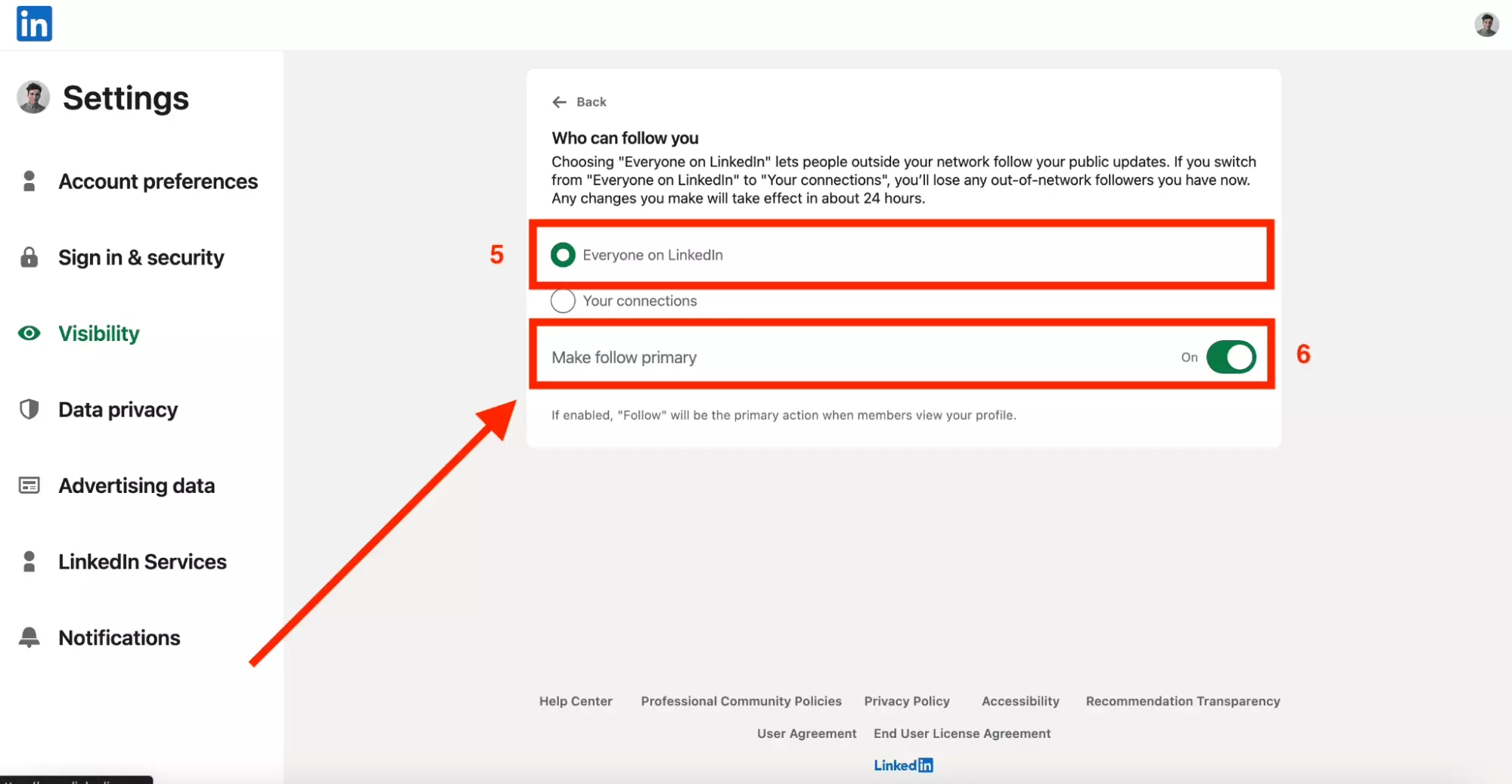Click the User Agreement link
The width and height of the screenshot is (1512, 784).
(x=806, y=733)
